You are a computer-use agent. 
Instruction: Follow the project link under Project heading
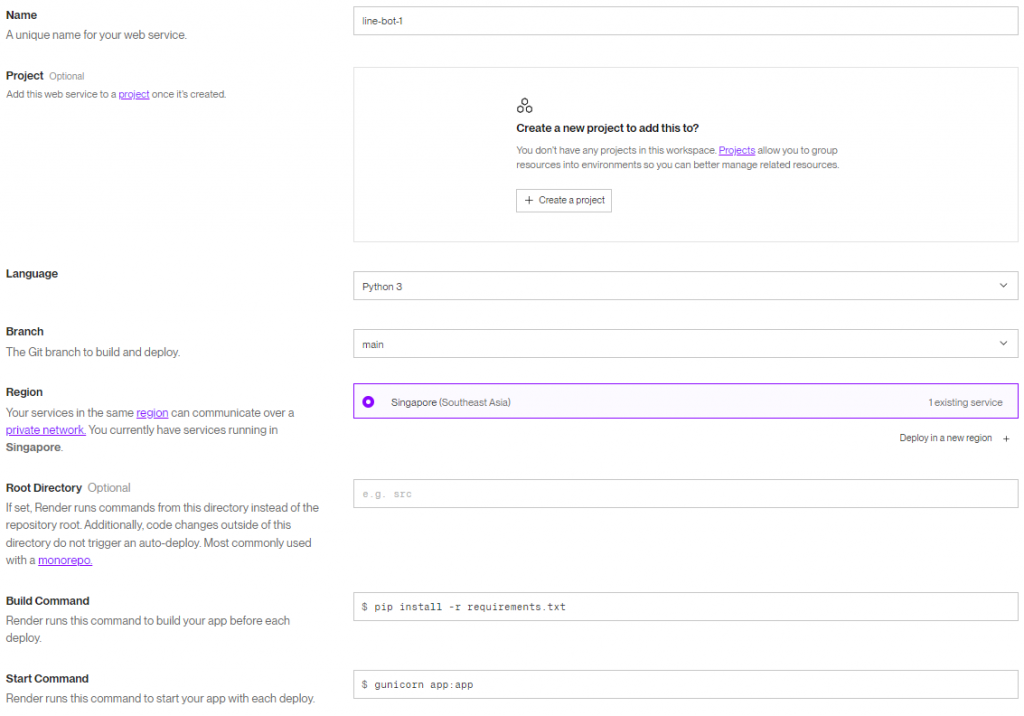click(x=134, y=95)
